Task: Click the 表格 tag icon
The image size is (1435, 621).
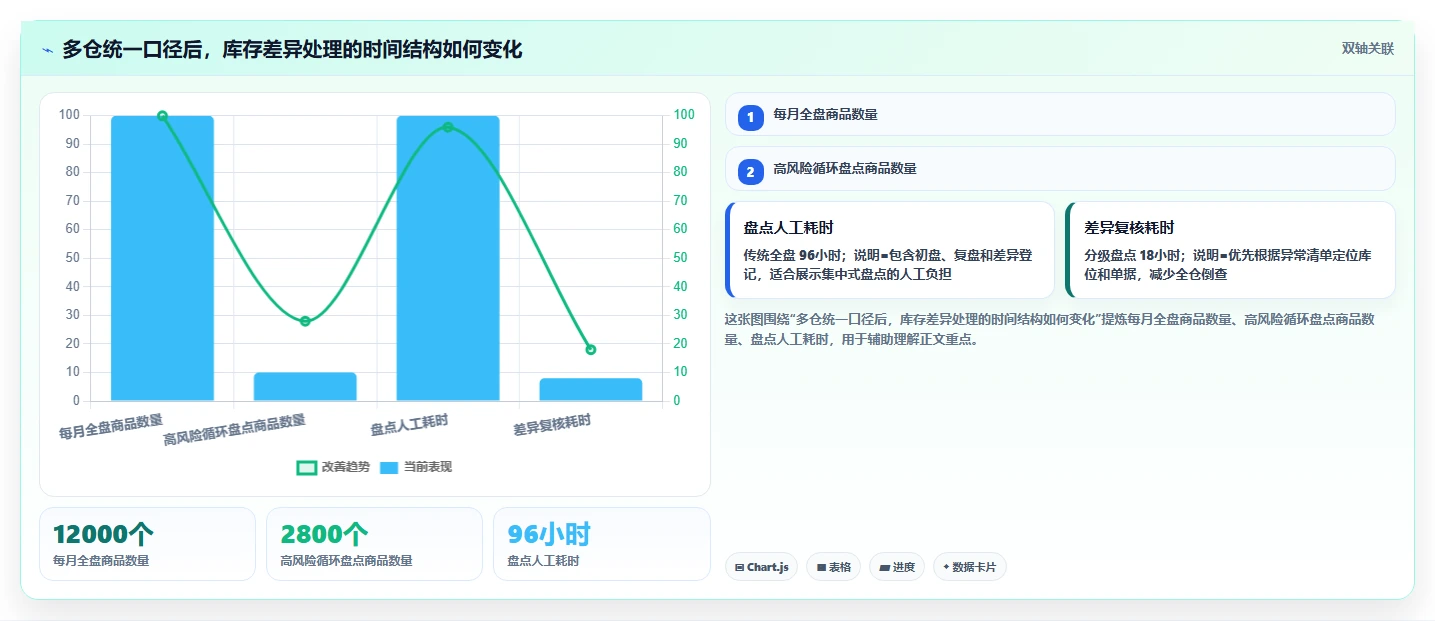Action: [x=821, y=567]
